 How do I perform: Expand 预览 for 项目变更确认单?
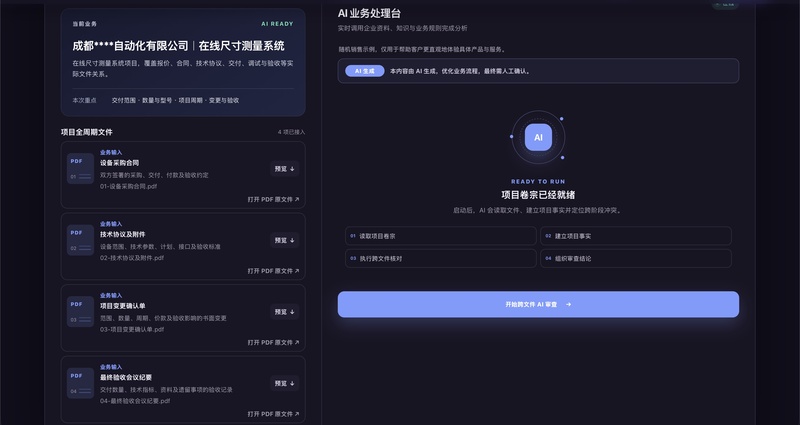coord(285,312)
